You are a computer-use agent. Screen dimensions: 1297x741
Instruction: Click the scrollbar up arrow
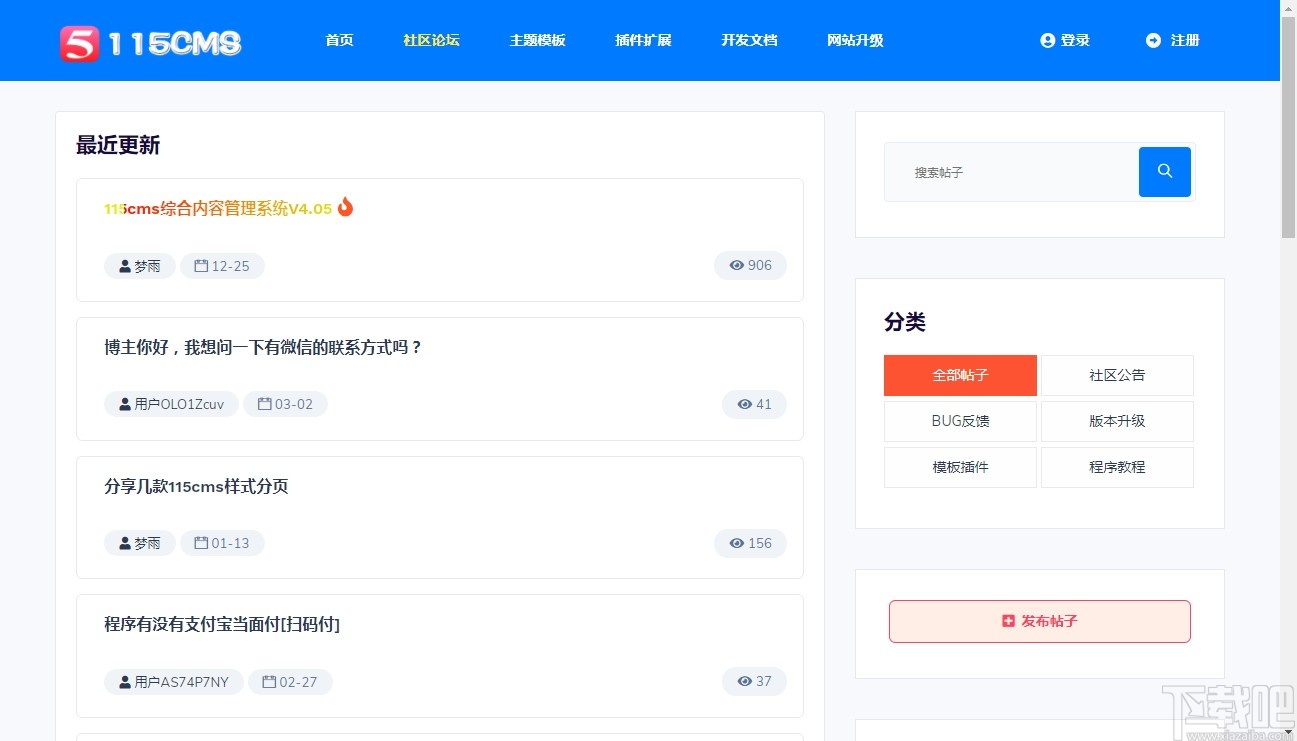click(x=1289, y=8)
